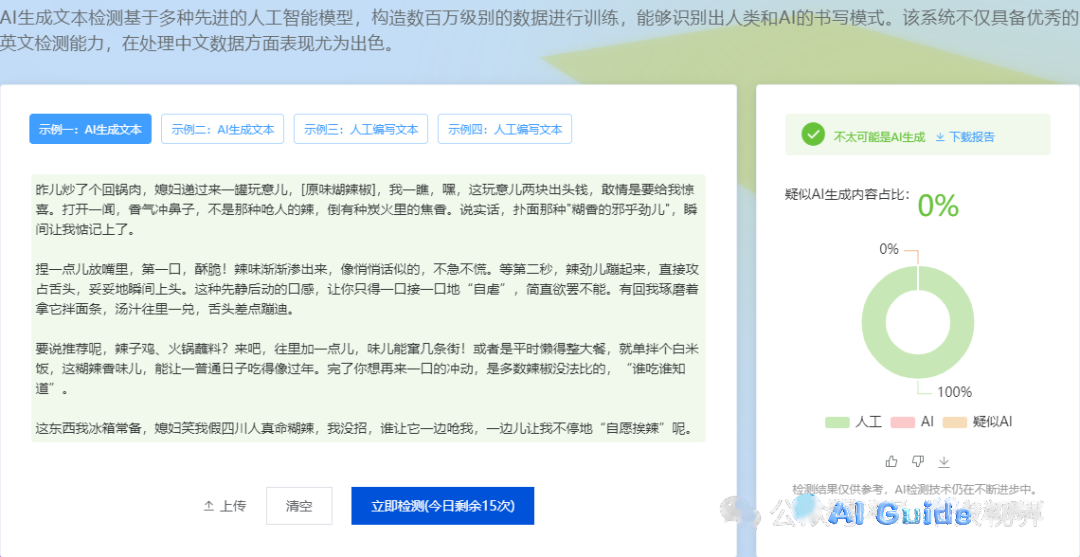Click the upload arrow icon

208,506
